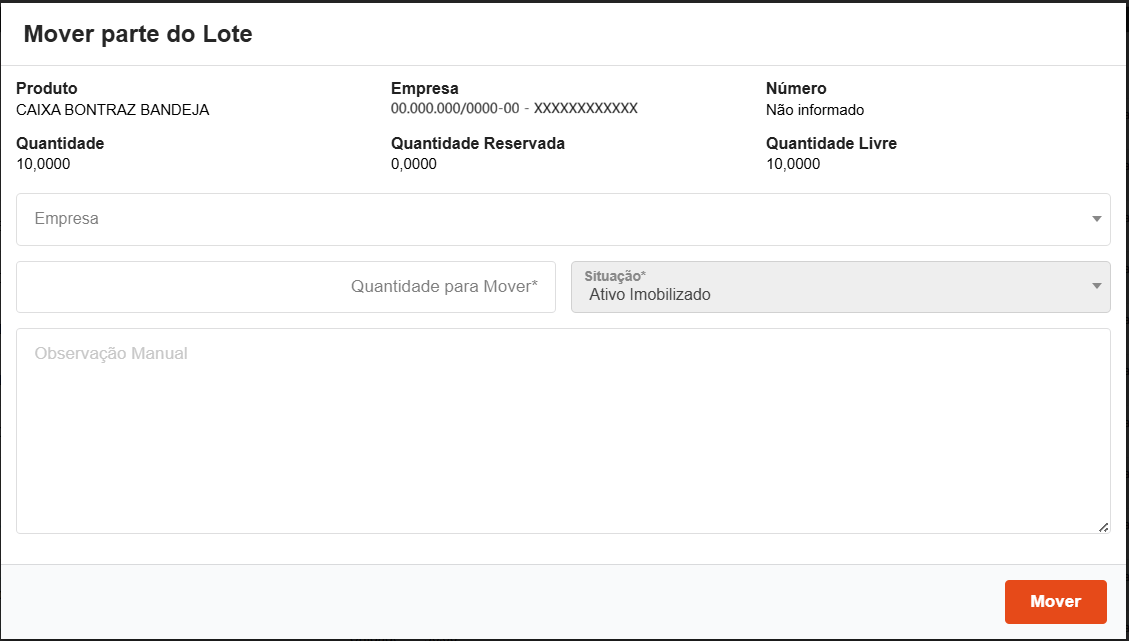Click inside the Observação Manual text area
Screen dimensions: 1129x641
coord(563,430)
